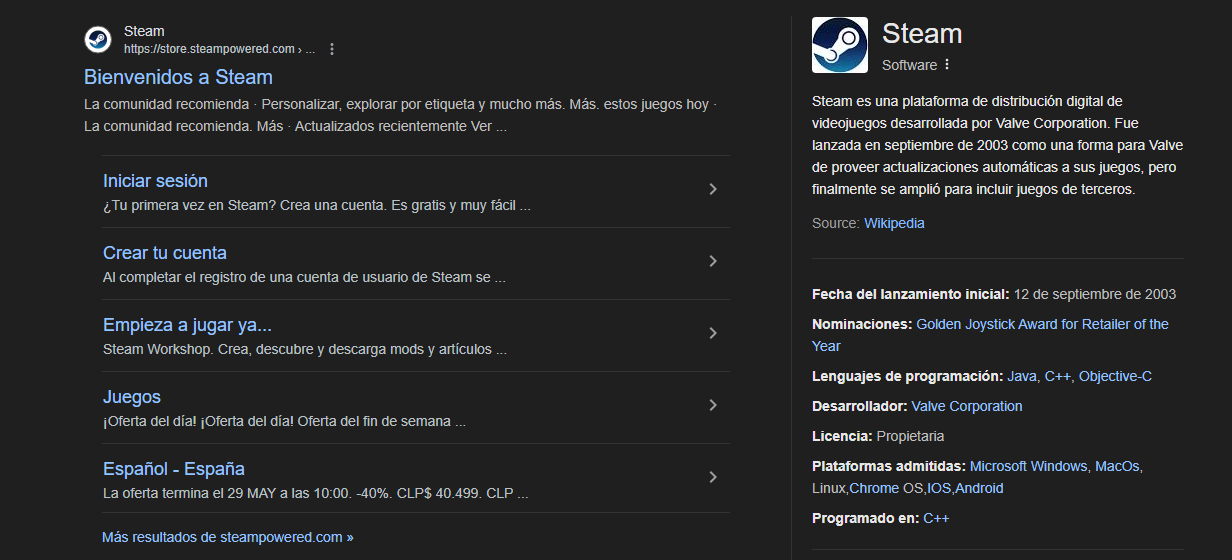The width and height of the screenshot is (1232, 560).
Task: Click the Chrome OS platform link
Action: tap(886, 488)
